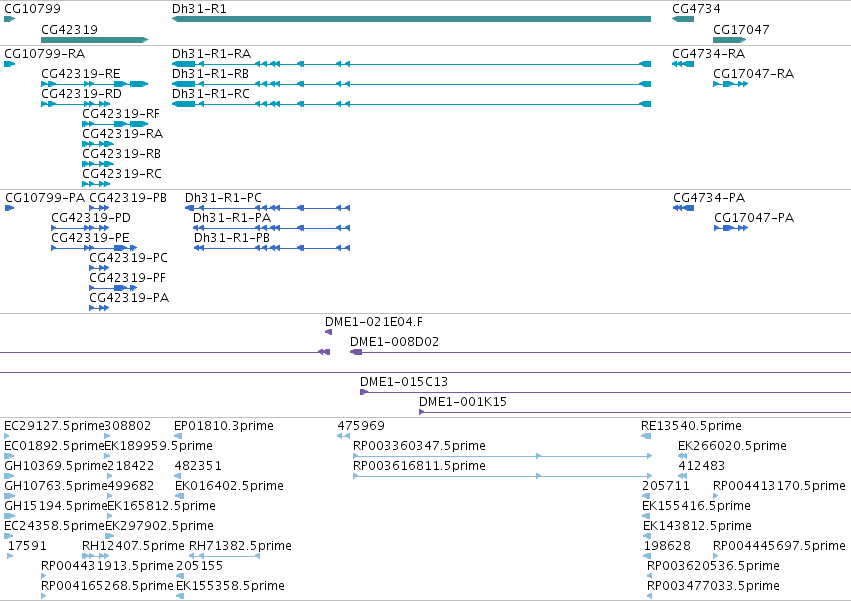Select the Dh31-R1 gene bar

(411, 19)
